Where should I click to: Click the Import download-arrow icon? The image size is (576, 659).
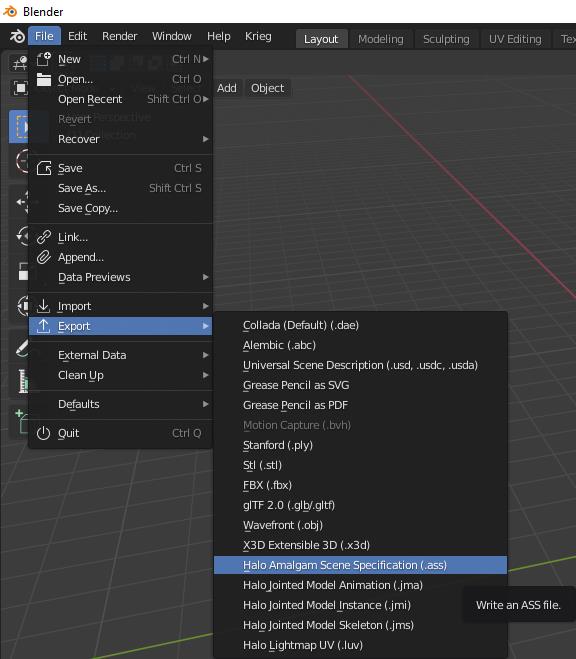(x=43, y=306)
